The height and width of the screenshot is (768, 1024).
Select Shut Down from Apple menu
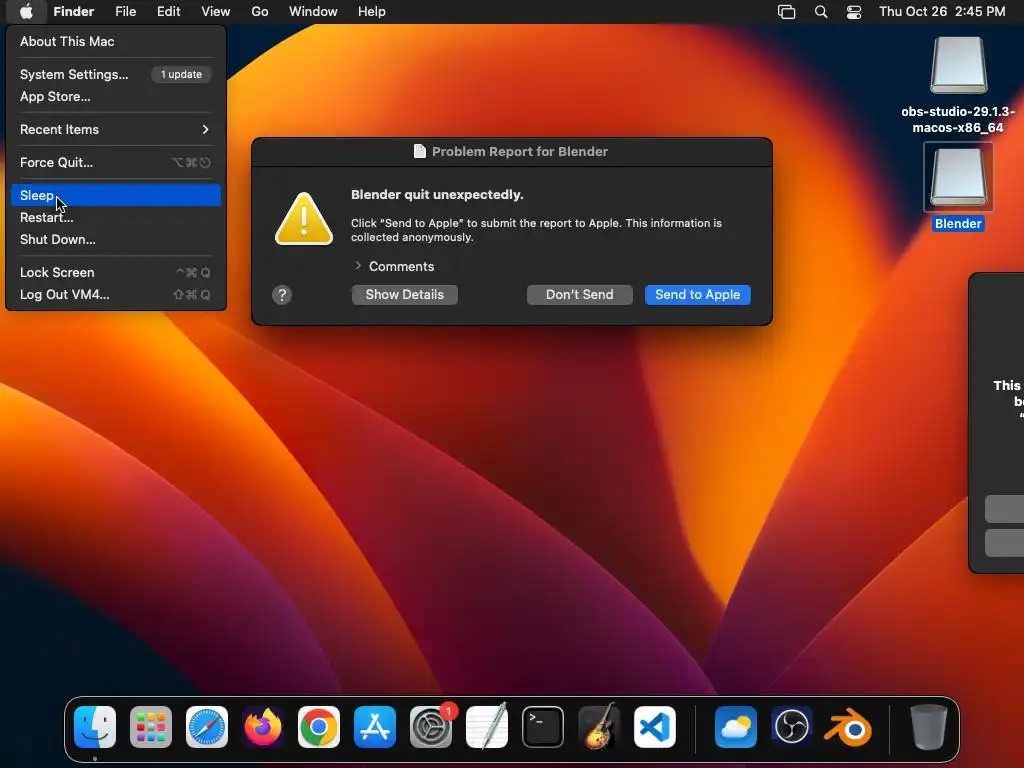coord(116,240)
